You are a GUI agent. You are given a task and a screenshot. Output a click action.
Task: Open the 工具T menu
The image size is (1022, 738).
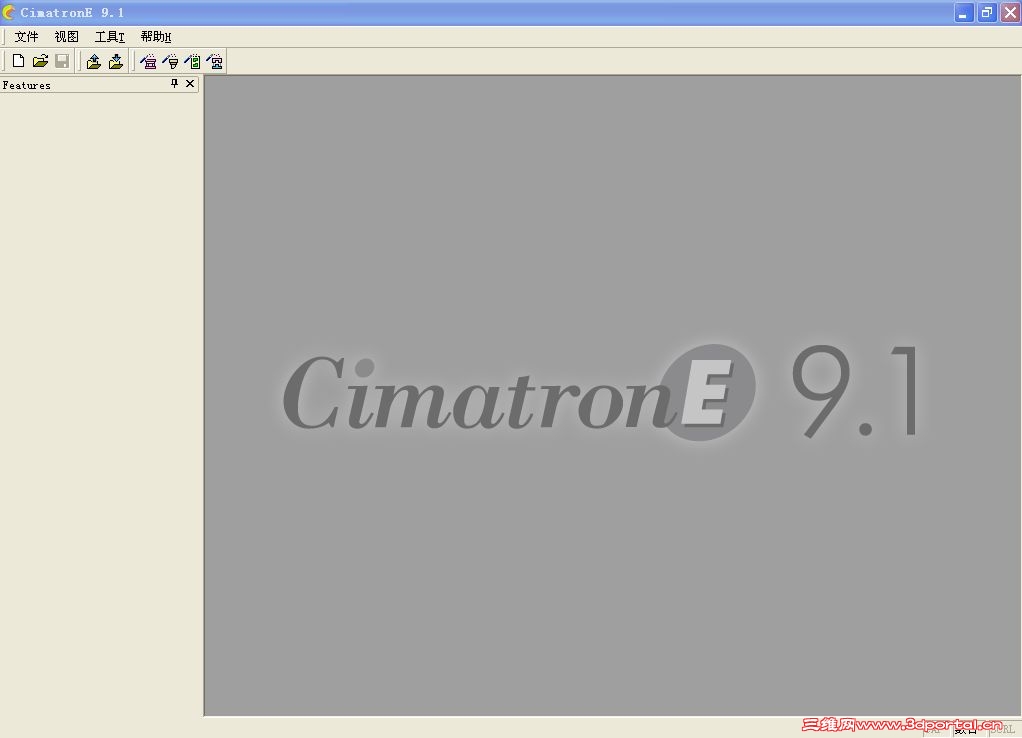(x=110, y=37)
